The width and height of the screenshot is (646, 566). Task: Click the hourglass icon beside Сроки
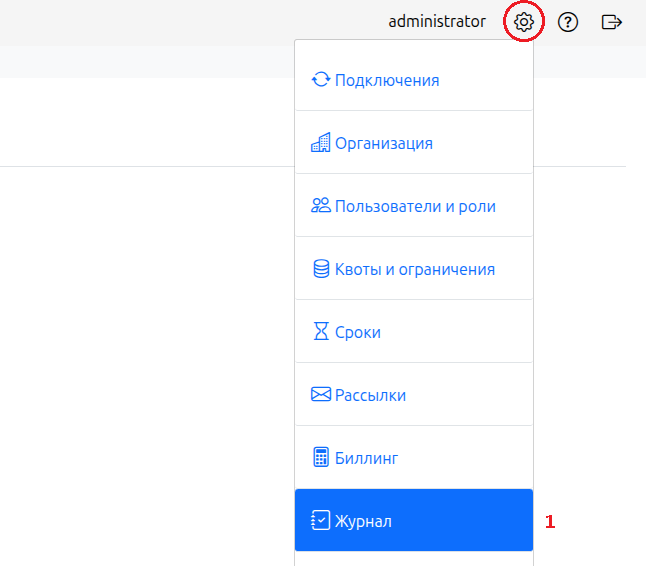coord(321,332)
